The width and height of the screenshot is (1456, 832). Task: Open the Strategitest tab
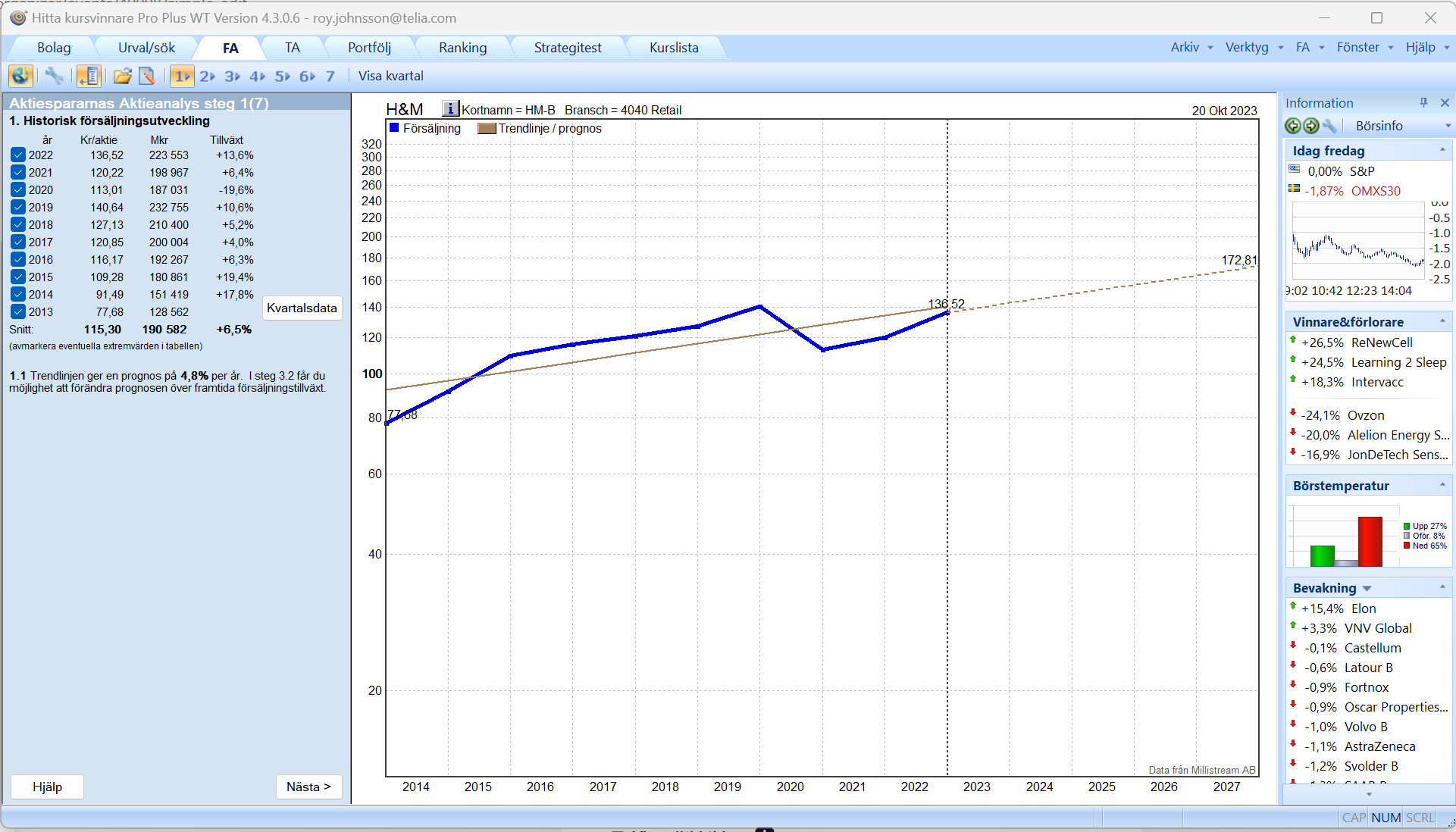tap(567, 48)
